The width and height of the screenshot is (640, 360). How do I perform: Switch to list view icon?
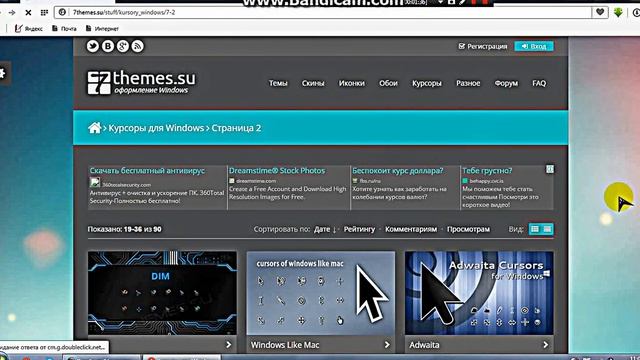coord(547,229)
